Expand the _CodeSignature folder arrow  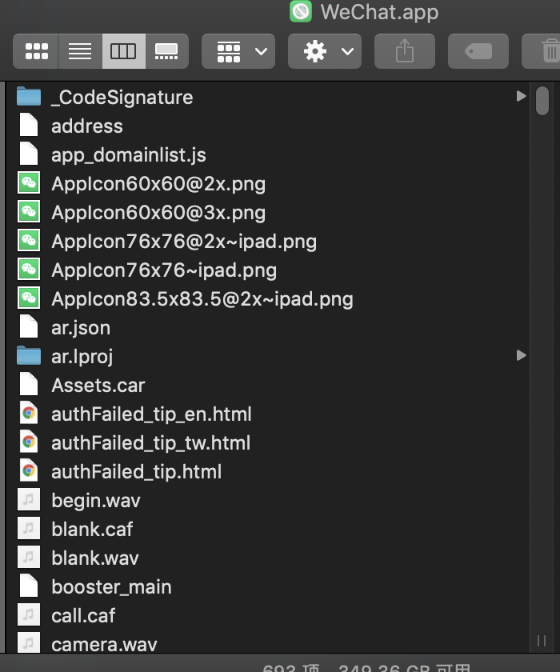pyautogui.click(x=521, y=96)
